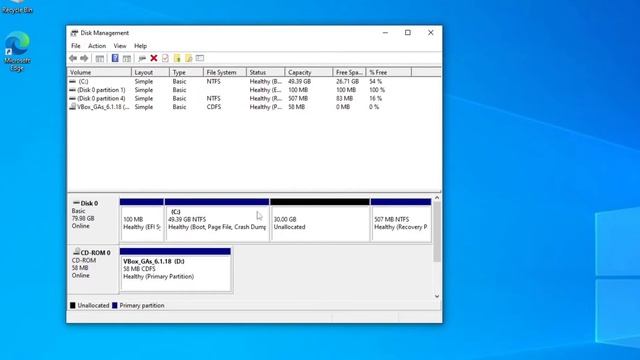The height and width of the screenshot is (360, 640).
Task: Sort by the Volume column header
Action: (x=99, y=72)
